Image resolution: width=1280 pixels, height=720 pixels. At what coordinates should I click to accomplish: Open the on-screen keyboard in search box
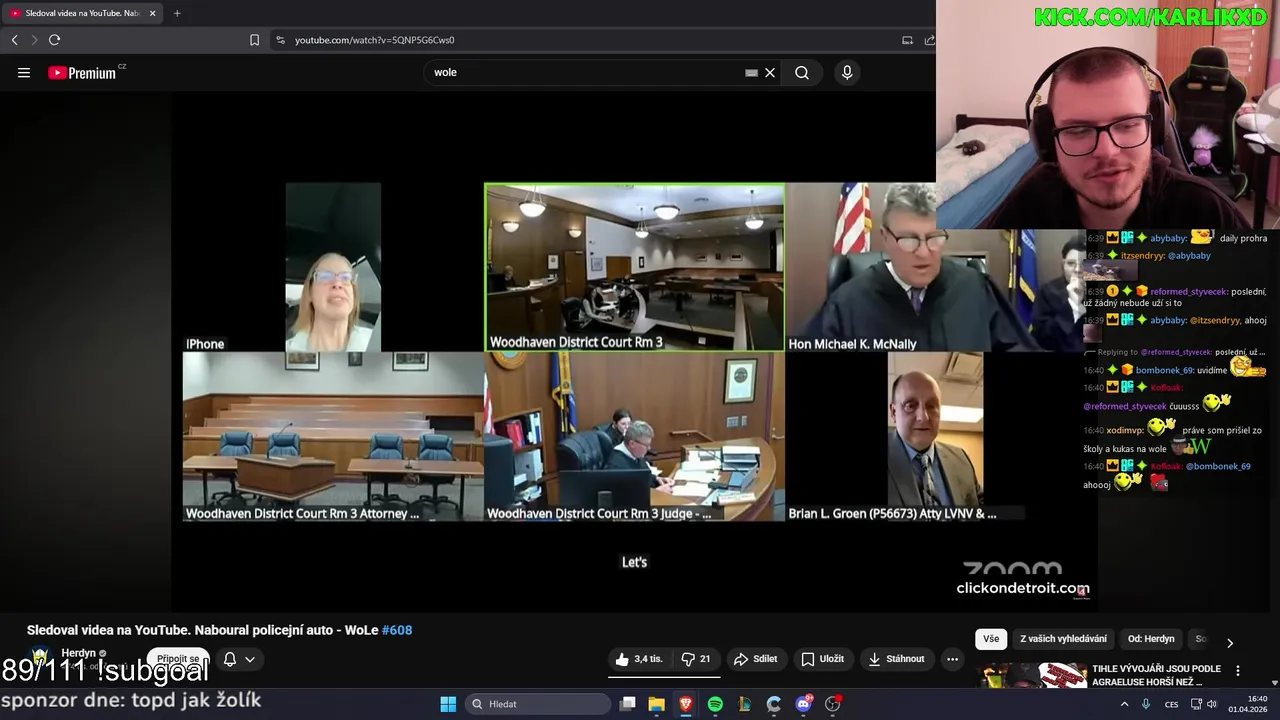(x=752, y=72)
